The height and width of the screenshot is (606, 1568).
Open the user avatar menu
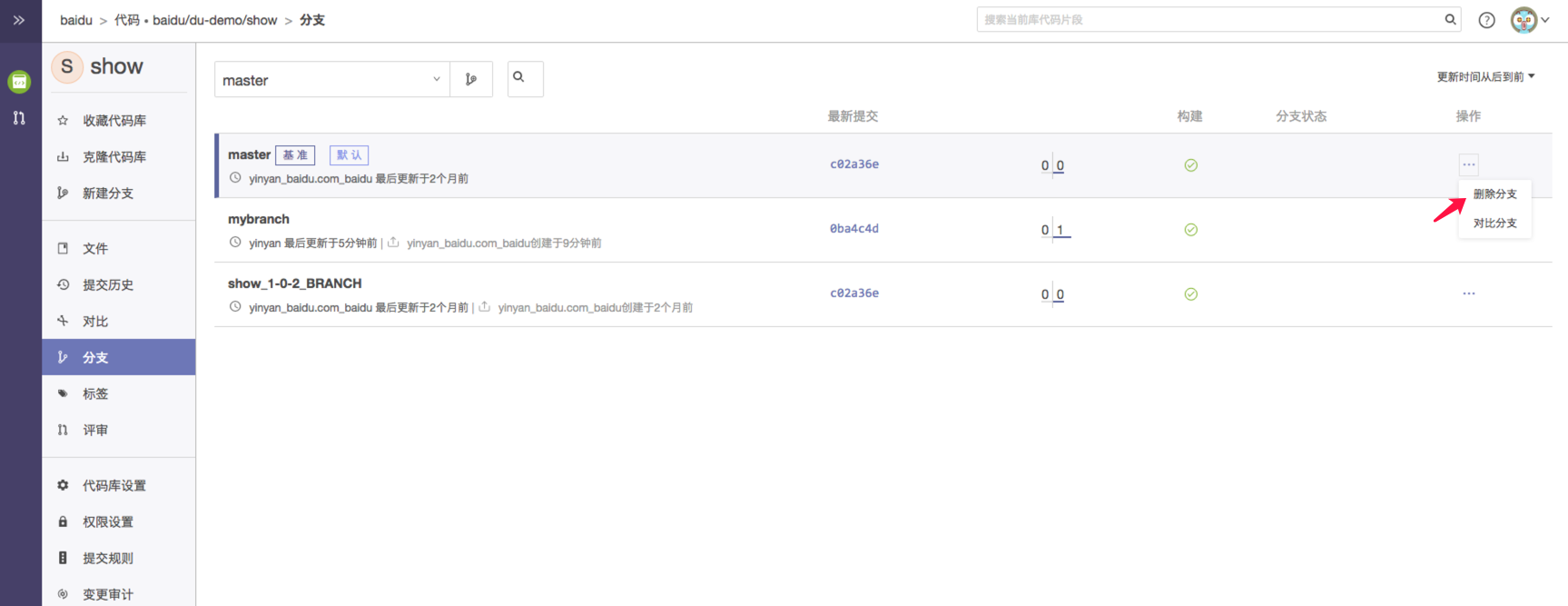pos(1529,20)
